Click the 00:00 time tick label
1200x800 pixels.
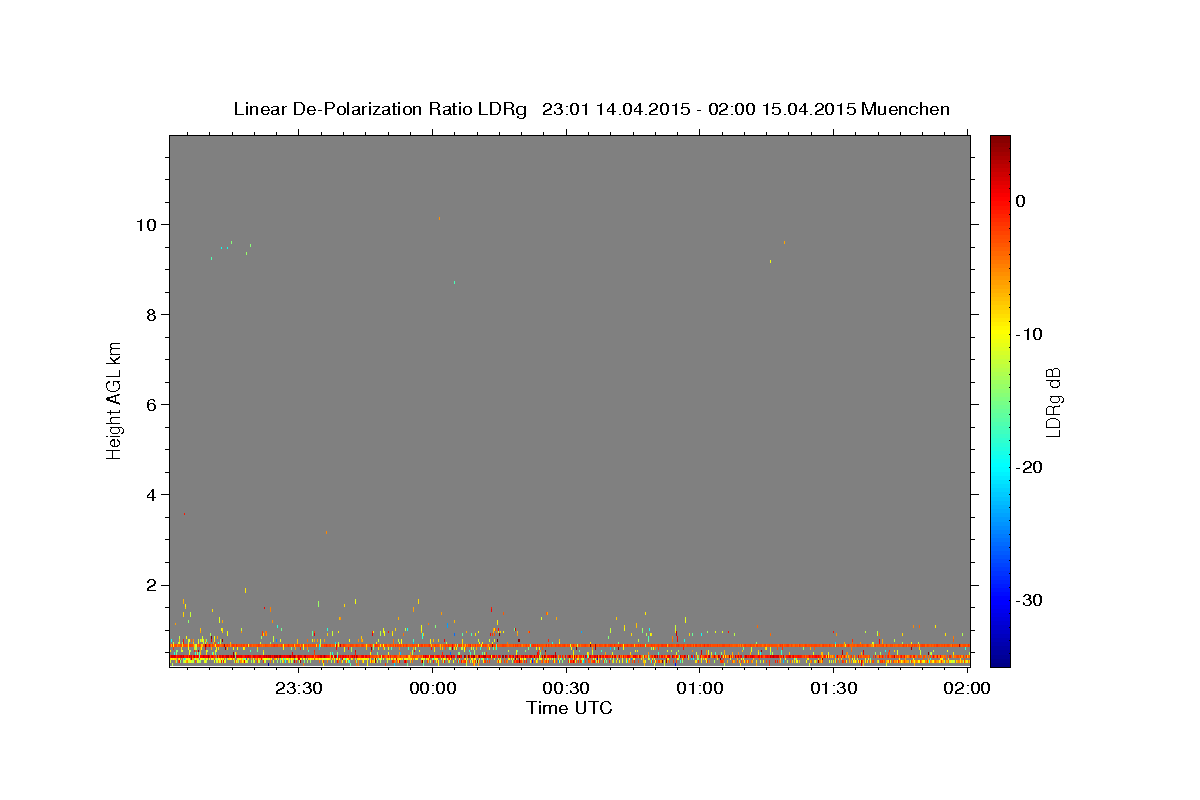coord(433,688)
